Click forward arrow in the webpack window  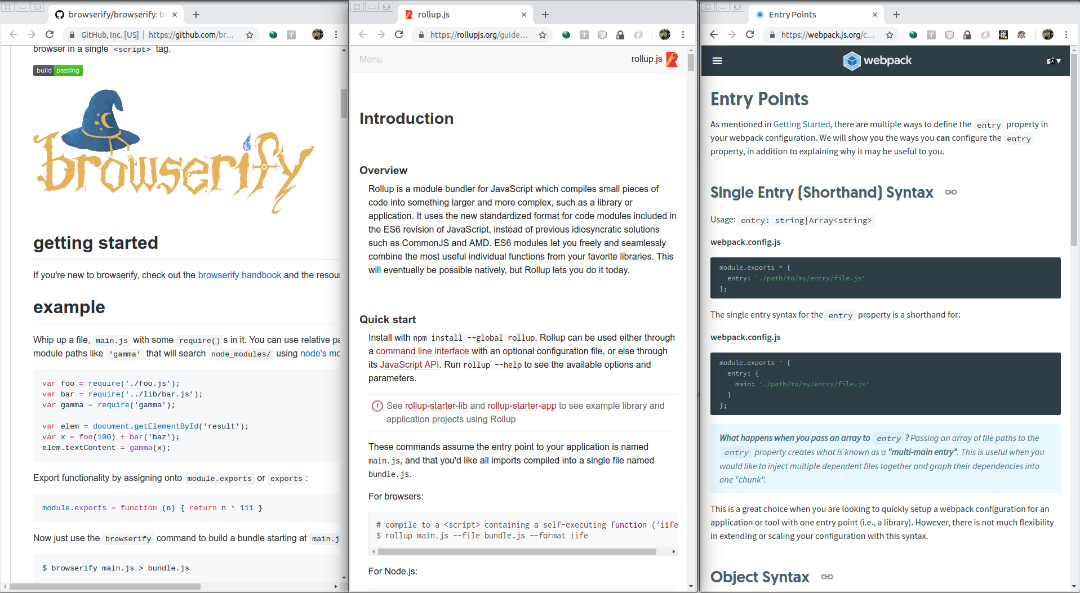click(x=731, y=34)
